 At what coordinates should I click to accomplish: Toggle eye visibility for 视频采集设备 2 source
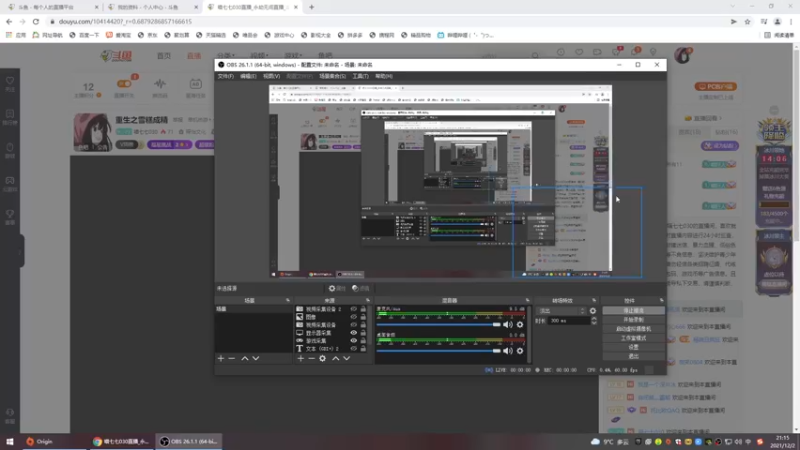pyautogui.click(x=354, y=309)
